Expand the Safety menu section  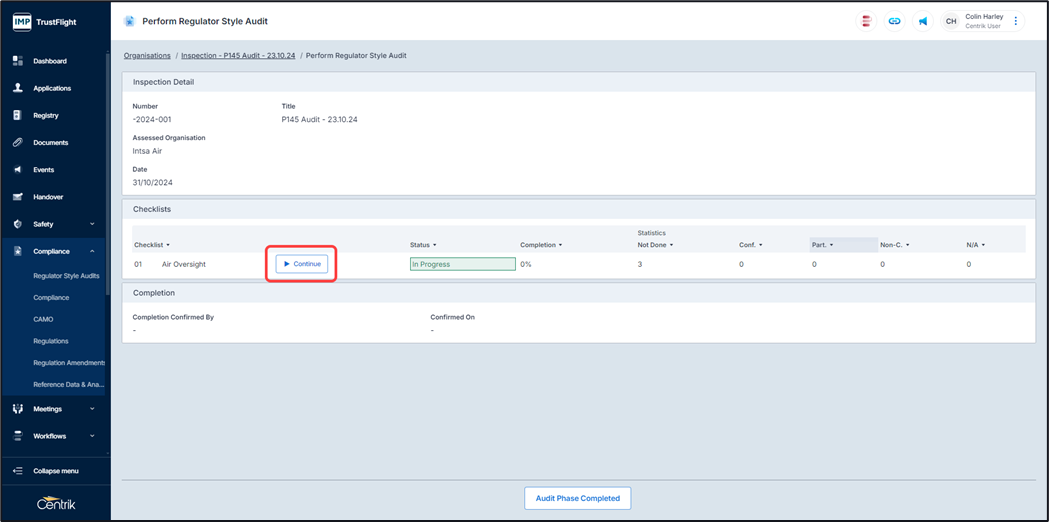pos(92,224)
